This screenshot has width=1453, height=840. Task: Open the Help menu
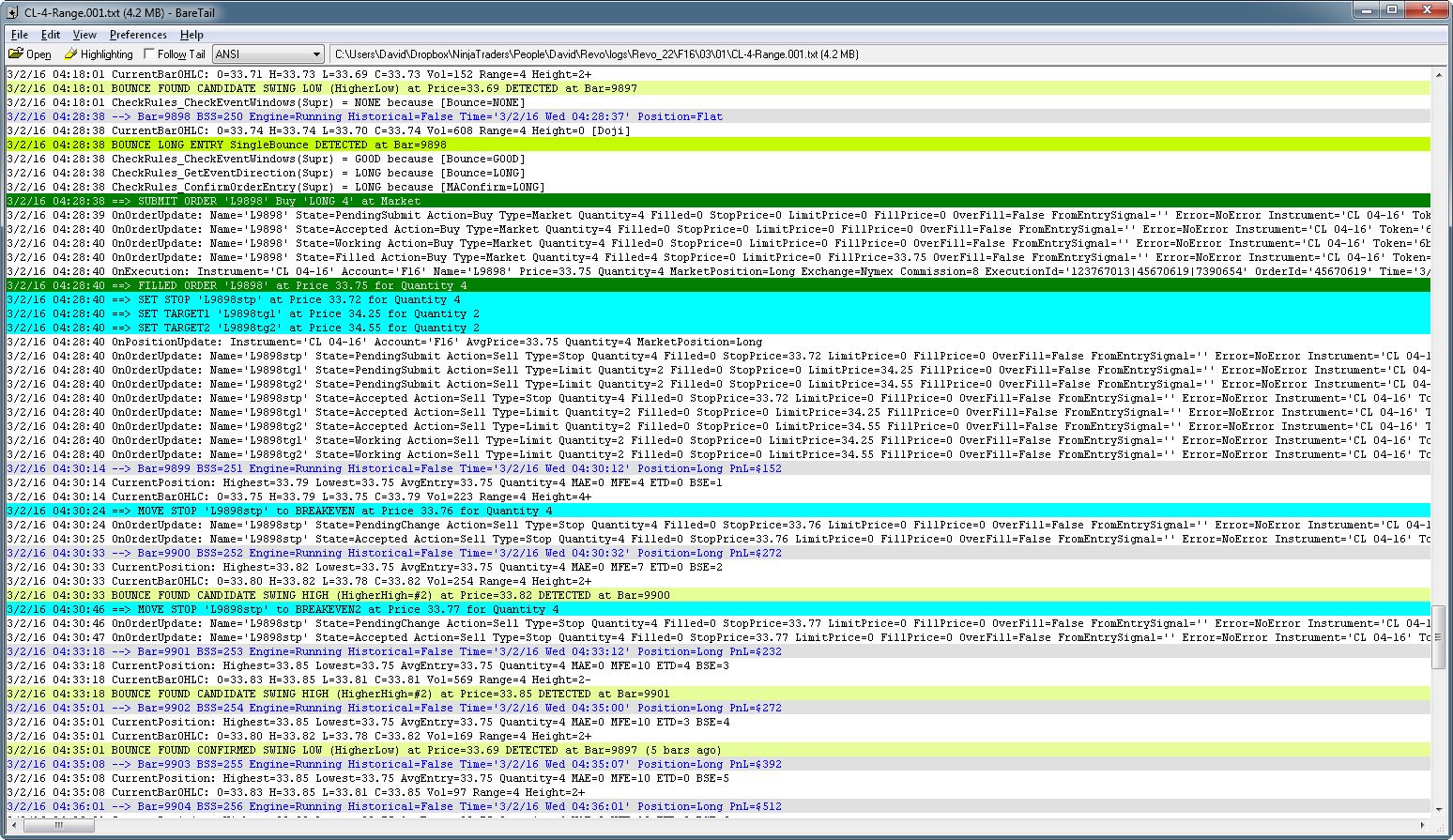pos(191,35)
